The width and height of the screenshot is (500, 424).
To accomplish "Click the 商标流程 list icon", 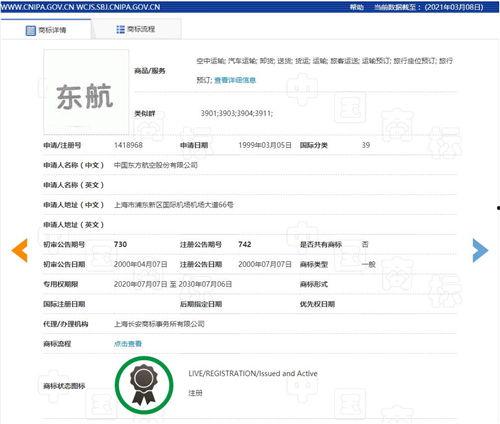I will pos(120,29).
